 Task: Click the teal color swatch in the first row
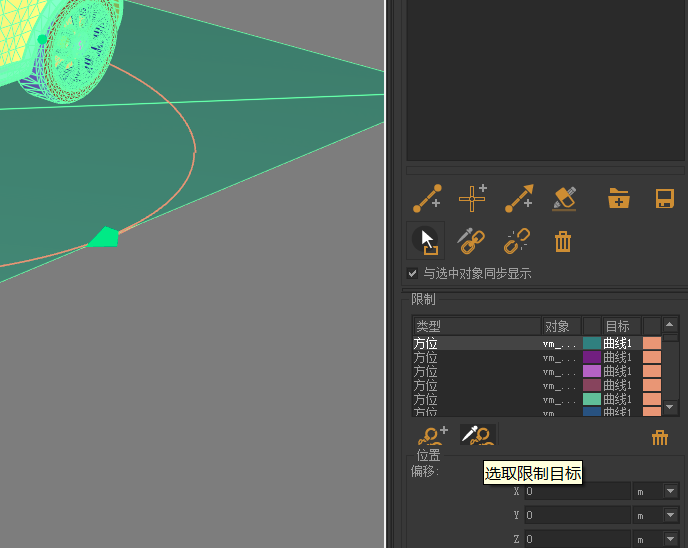(592, 343)
